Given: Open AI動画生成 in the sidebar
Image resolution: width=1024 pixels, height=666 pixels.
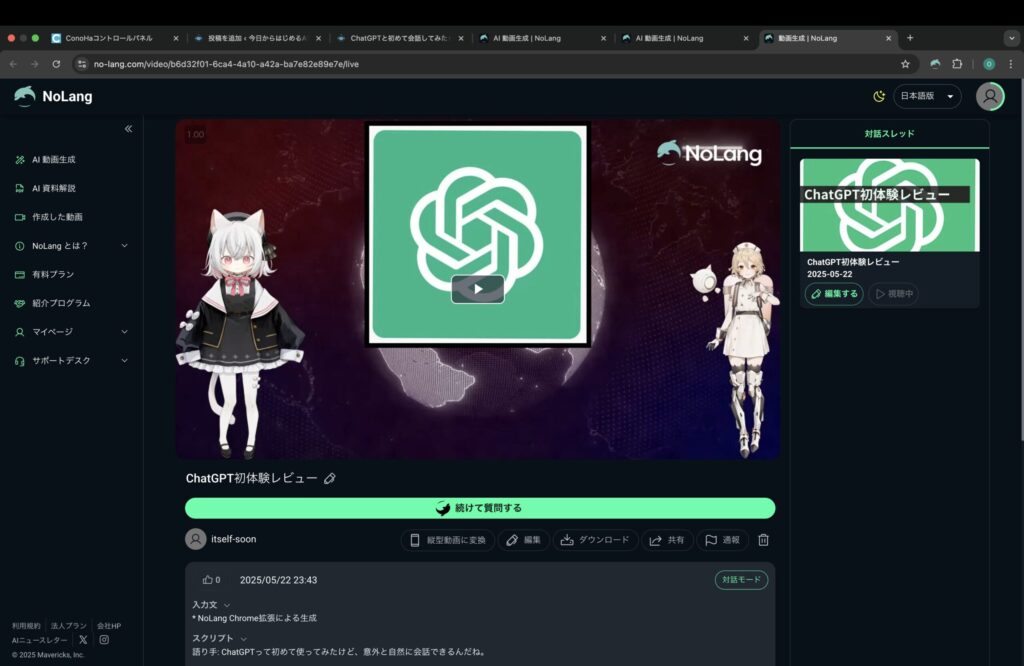Looking at the screenshot, I should click(54, 159).
